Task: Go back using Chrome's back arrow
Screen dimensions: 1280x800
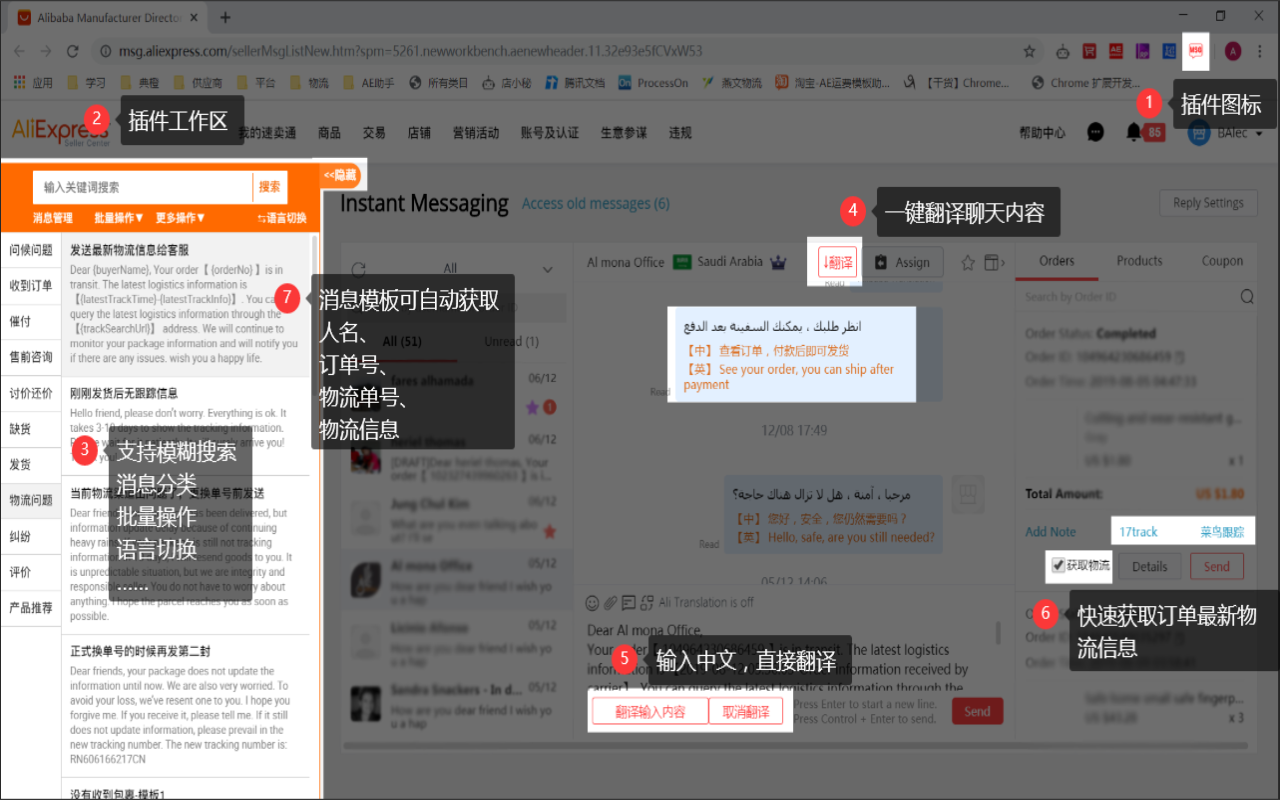Action: pos(19,51)
